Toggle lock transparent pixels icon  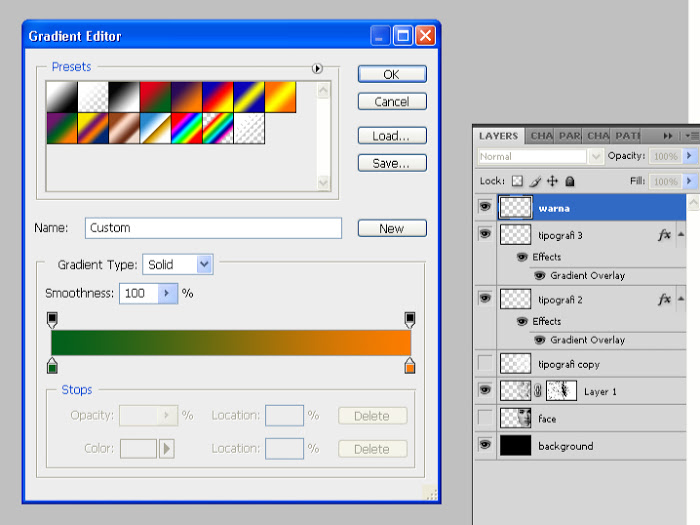point(517,181)
